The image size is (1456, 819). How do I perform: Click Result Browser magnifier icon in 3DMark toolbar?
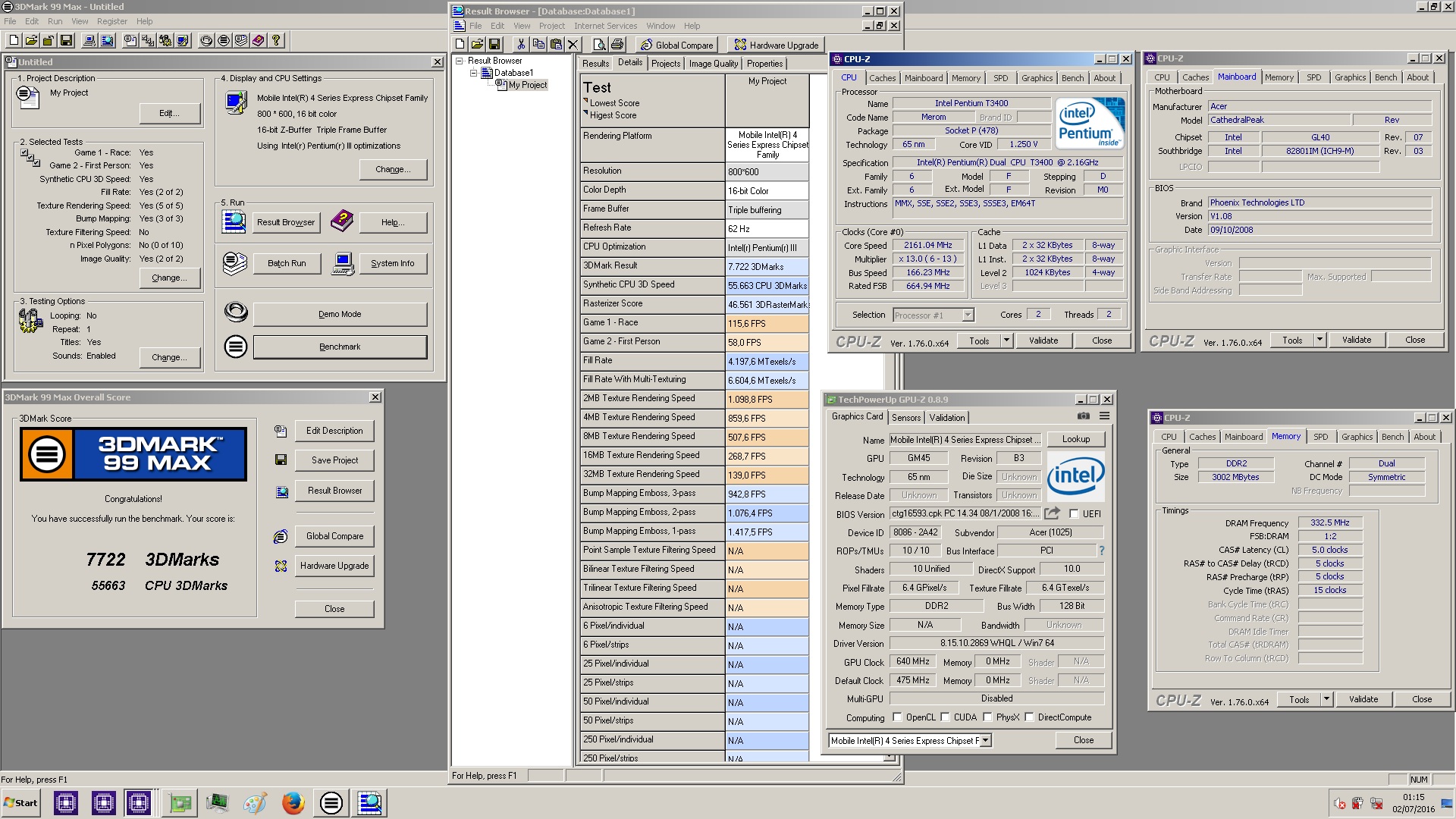[x=107, y=41]
